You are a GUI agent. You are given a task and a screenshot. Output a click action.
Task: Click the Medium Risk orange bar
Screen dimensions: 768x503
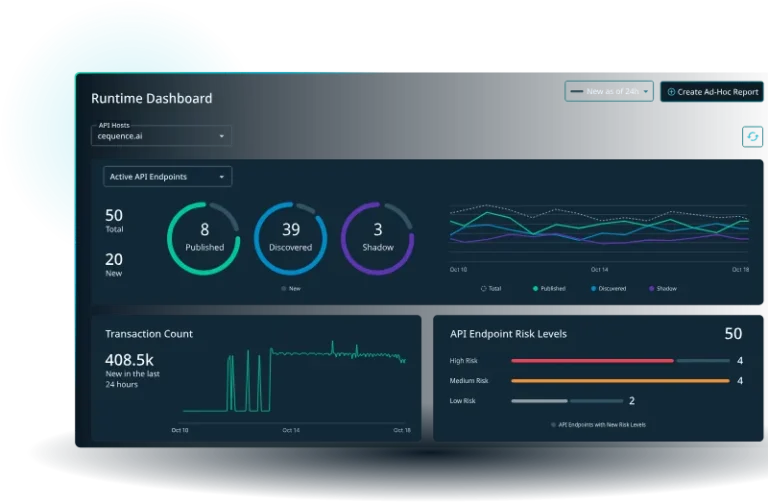pos(620,381)
